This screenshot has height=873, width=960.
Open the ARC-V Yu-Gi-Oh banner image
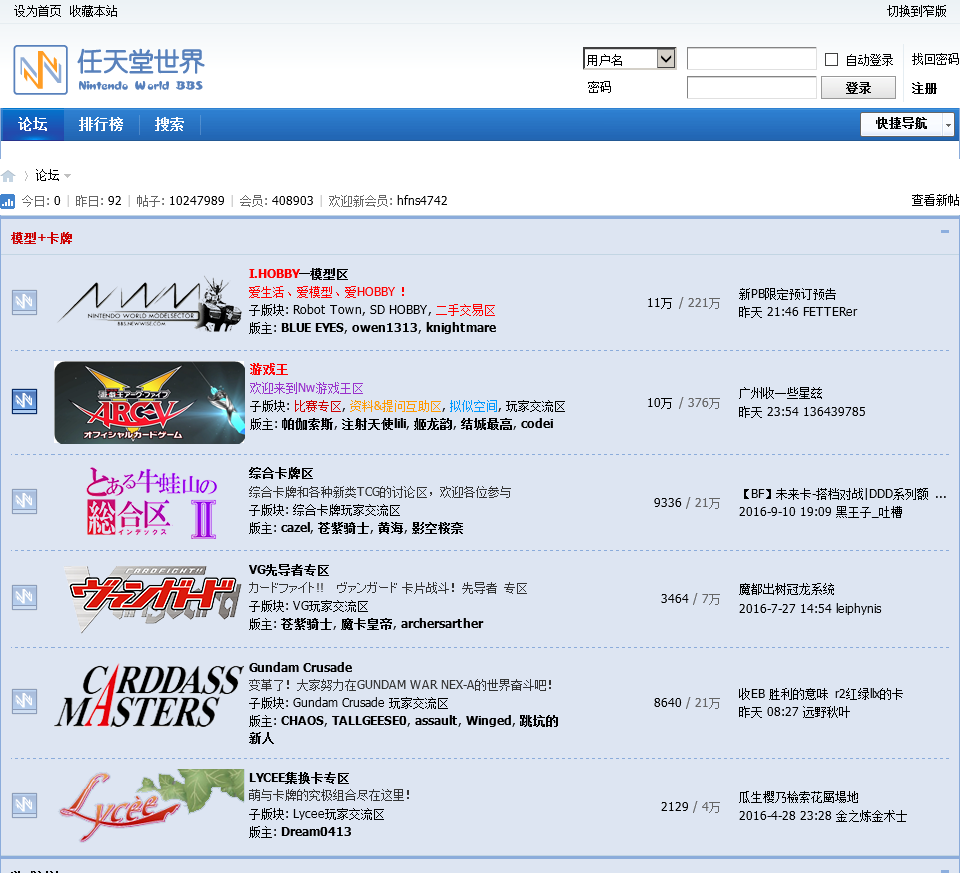point(149,402)
